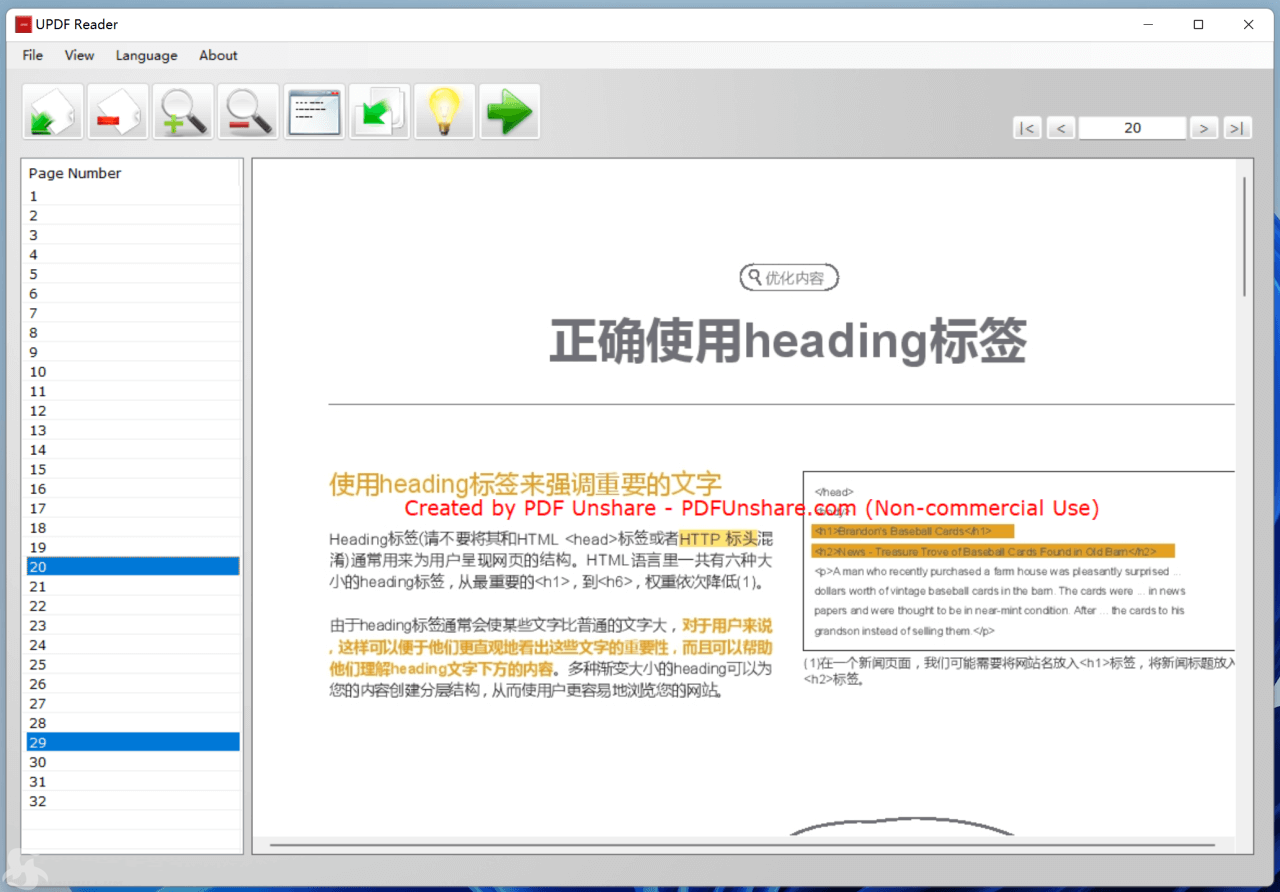Select page 18 in the page list

pyautogui.click(x=133, y=528)
